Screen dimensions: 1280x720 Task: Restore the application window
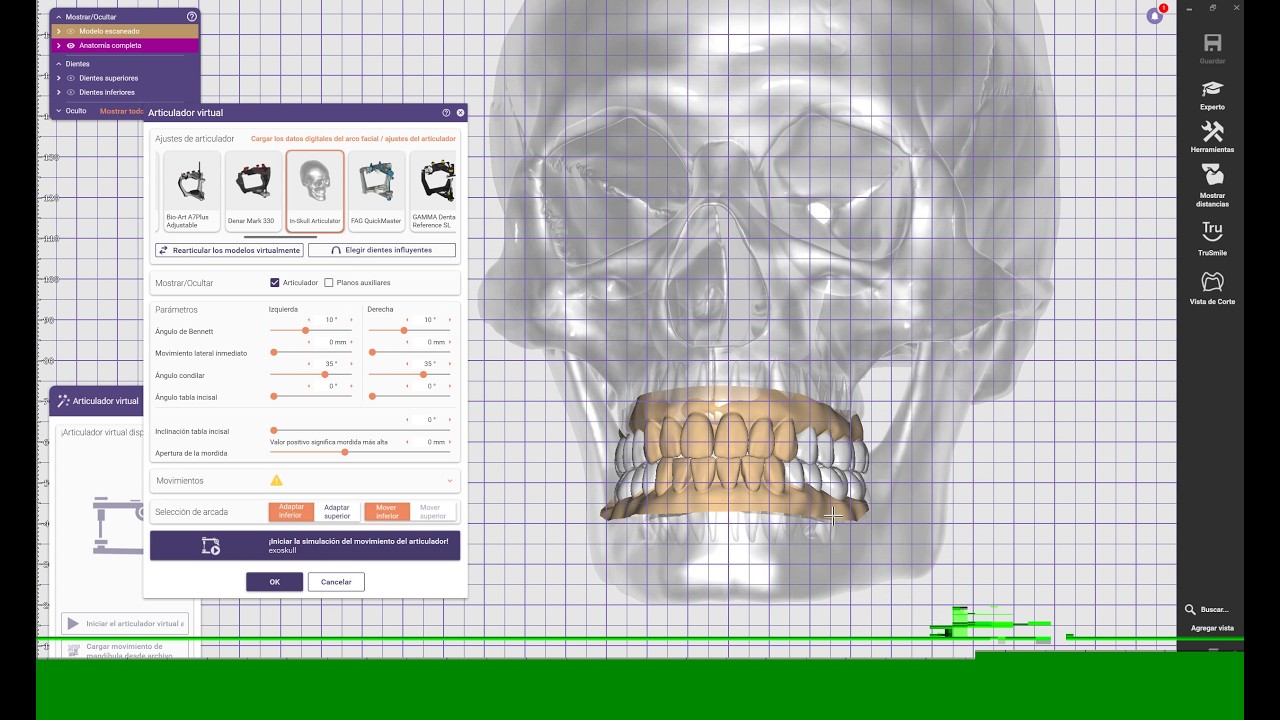[1212, 8]
